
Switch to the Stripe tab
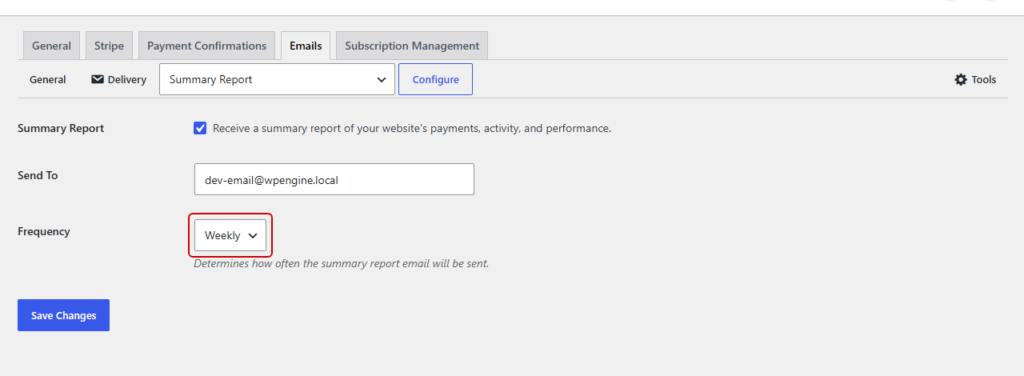(109, 46)
